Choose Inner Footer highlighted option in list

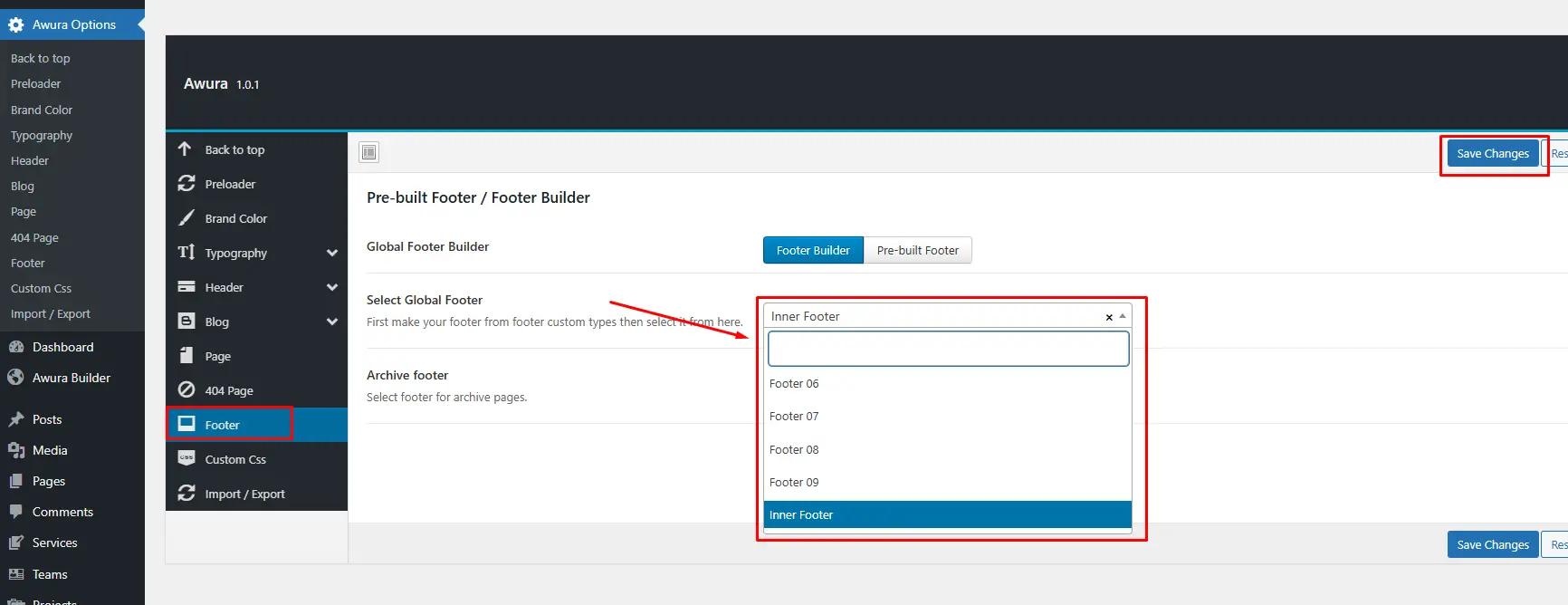click(x=948, y=514)
